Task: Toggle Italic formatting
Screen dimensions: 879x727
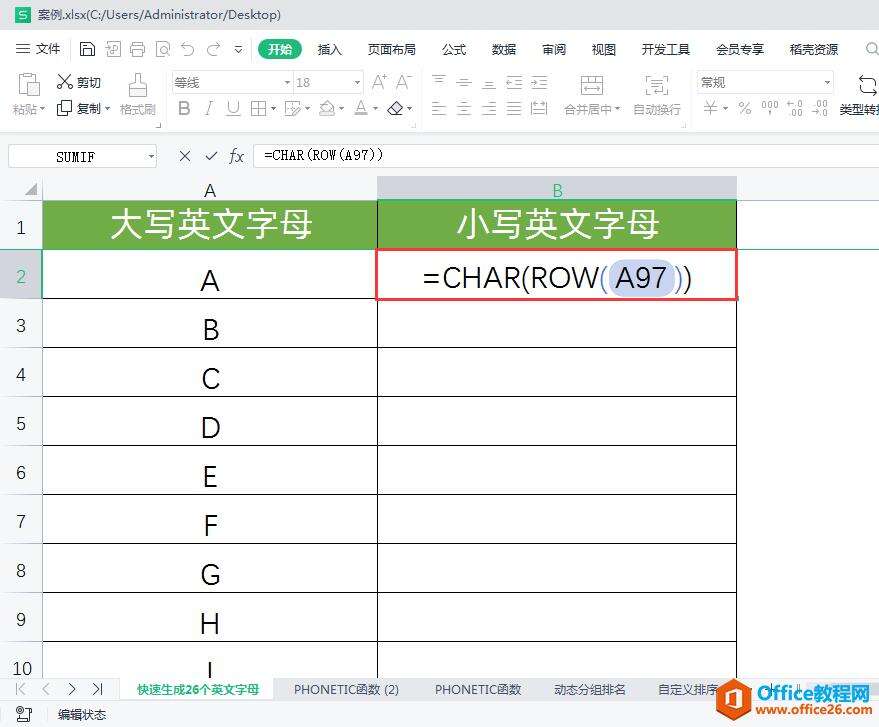Action: pyautogui.click(x=209, y=108)
